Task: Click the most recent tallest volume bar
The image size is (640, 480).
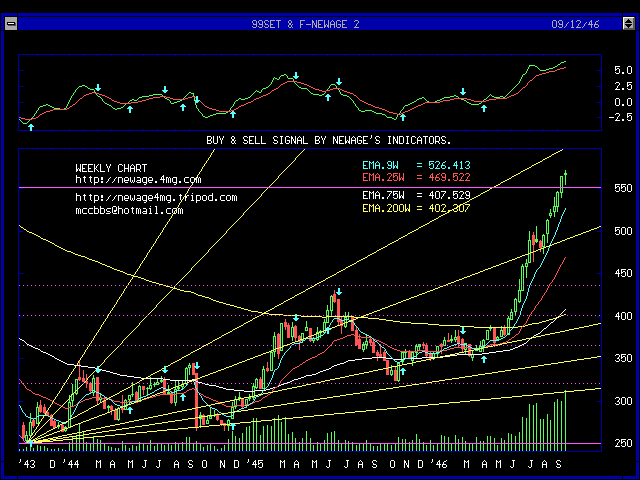Action: pos(565,421)
